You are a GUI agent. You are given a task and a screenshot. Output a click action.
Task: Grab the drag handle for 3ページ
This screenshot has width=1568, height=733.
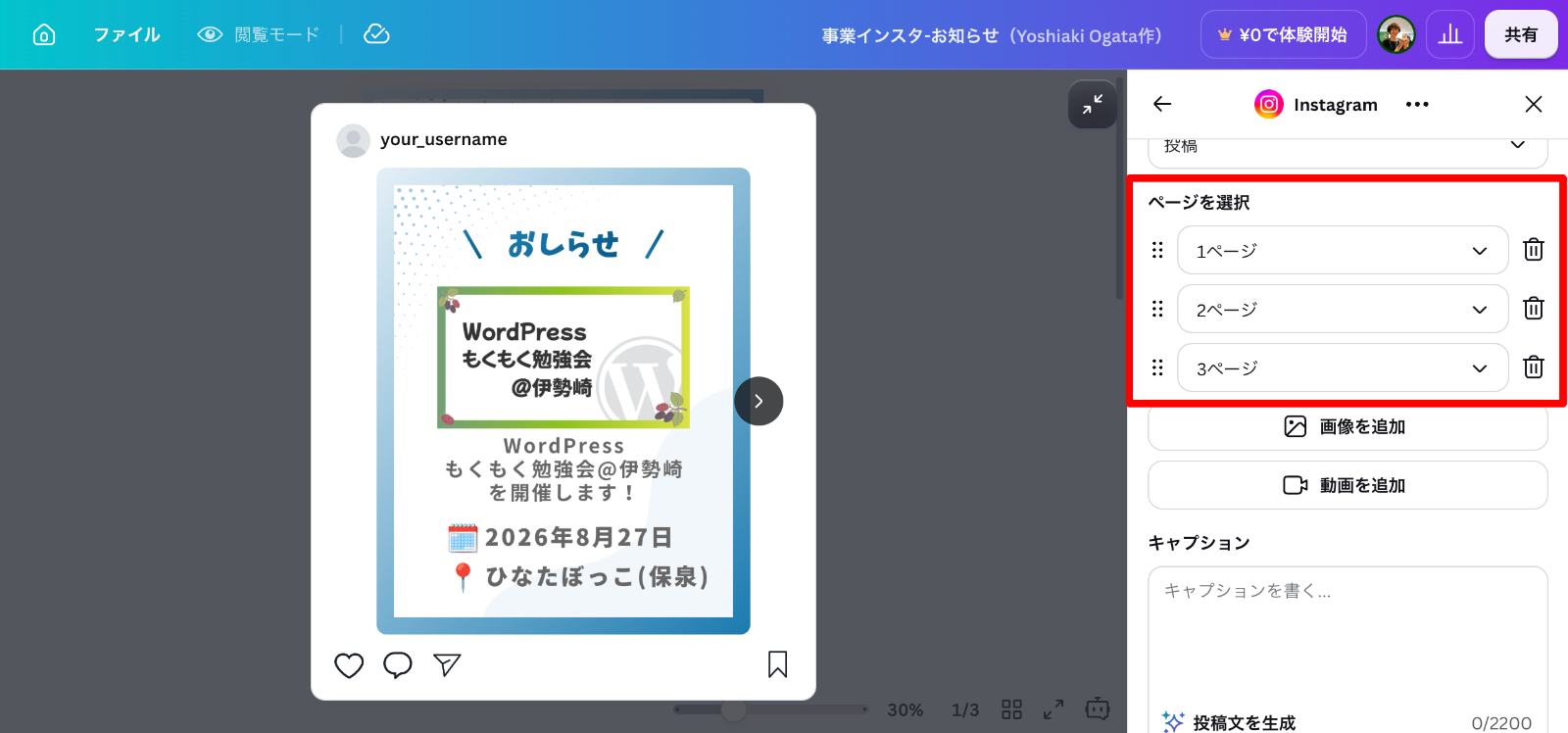[1157, 367]
